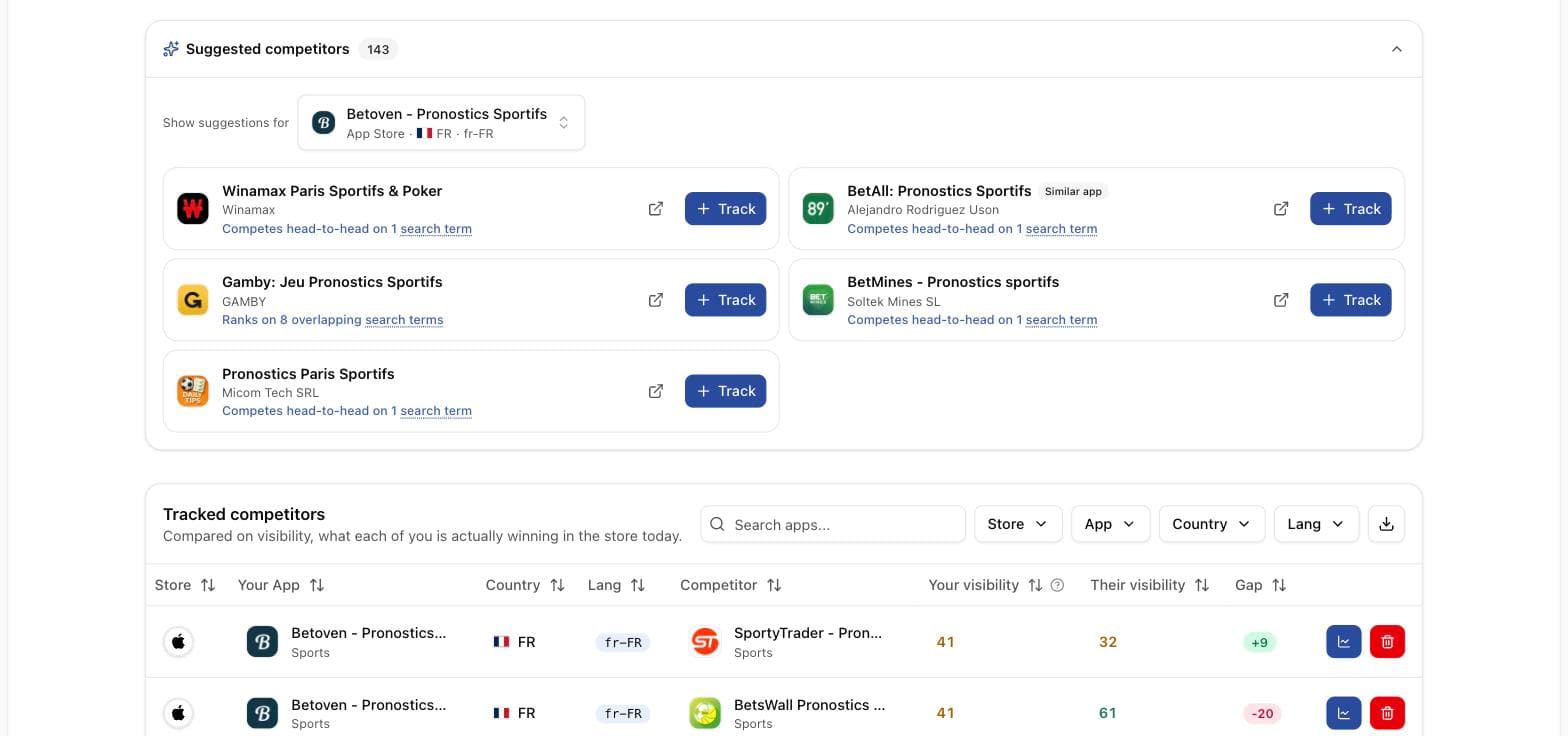Click the Pronostics Paris Sportifs Daily Tips icon
Screen dimensions: 1568x736
tap(193, 391)
